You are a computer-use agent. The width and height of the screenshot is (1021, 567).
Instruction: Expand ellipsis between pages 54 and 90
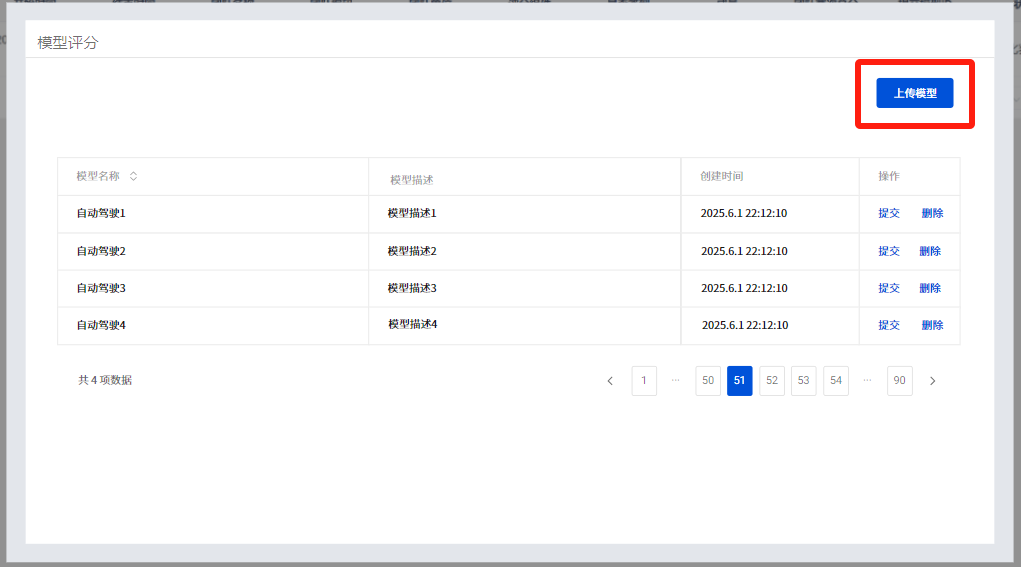coord(867,381)
